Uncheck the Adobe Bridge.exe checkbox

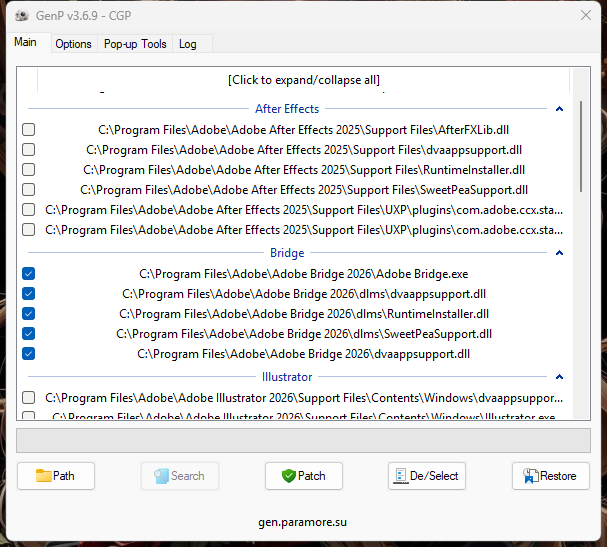(29, 273)
